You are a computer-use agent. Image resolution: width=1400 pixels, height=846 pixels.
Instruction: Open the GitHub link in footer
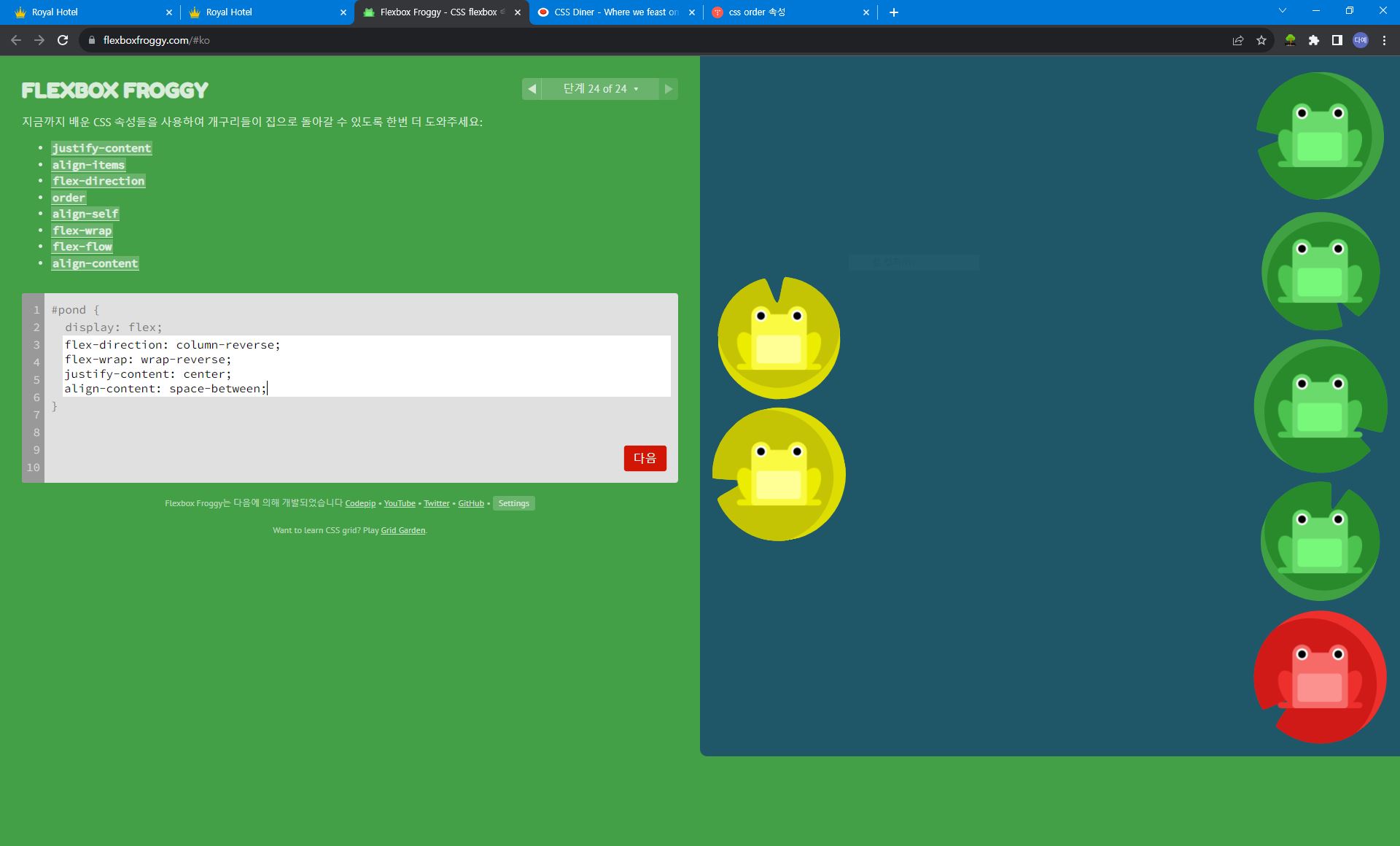coord(471,503)
